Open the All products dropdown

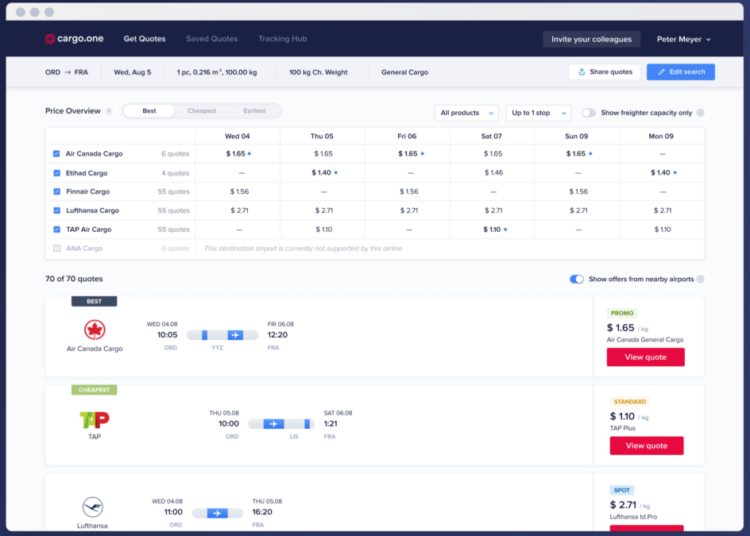click(466, 113)
